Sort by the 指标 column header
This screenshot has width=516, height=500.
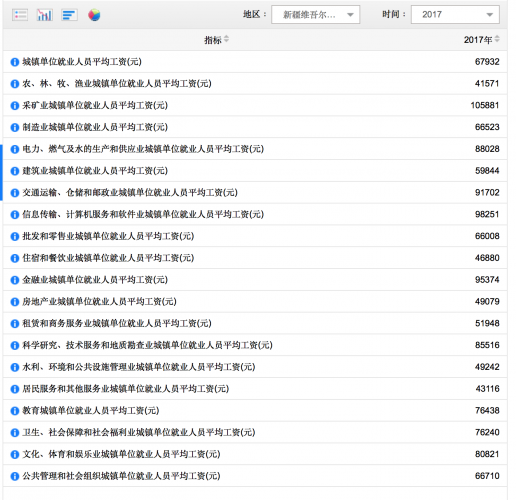tap(216, 40)
